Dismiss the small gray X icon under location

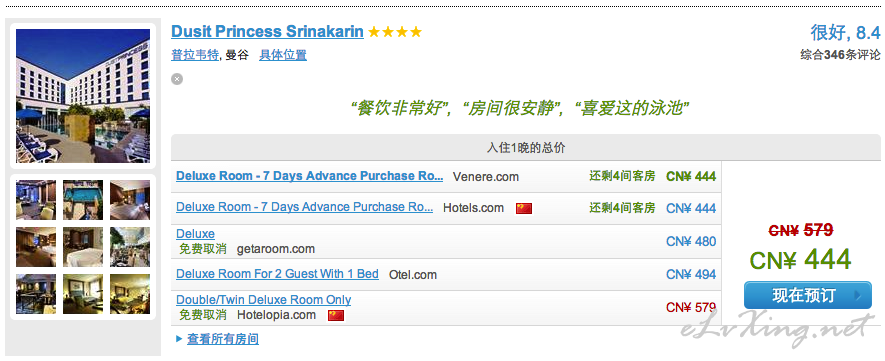(177, 79)
